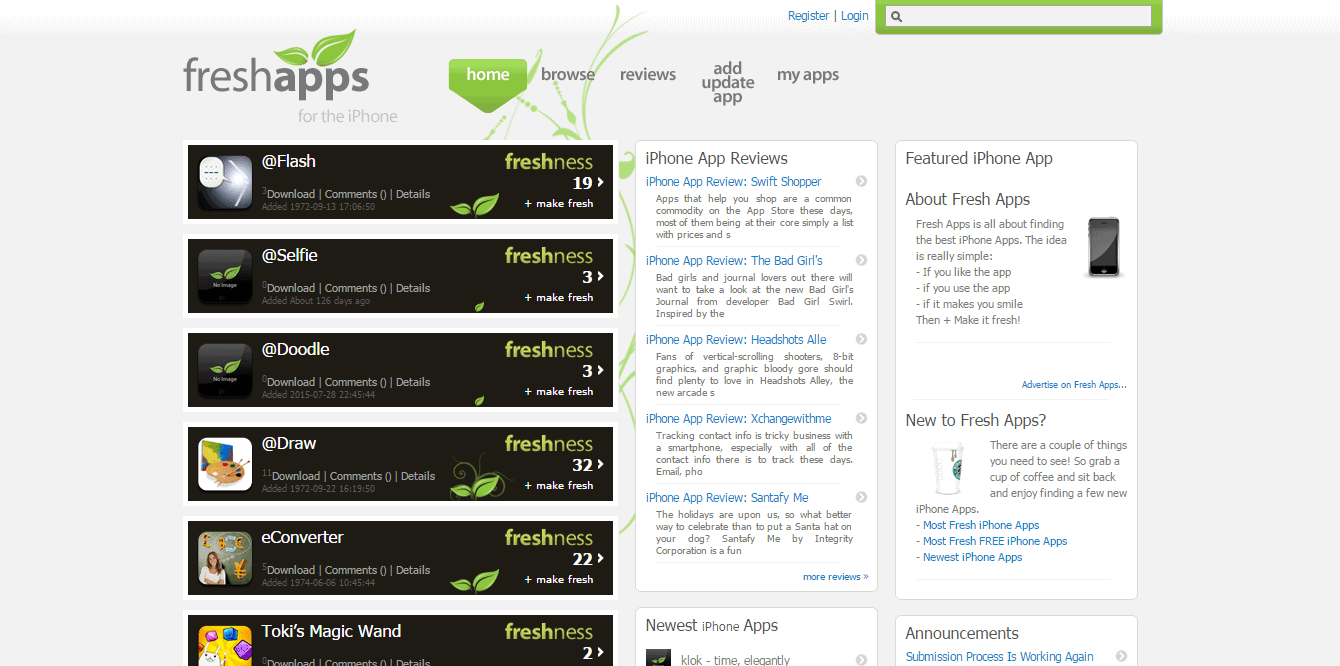Screen dimensions: 1340x666
Task: View Details for @Doodle
Action: tap(413, 382)
